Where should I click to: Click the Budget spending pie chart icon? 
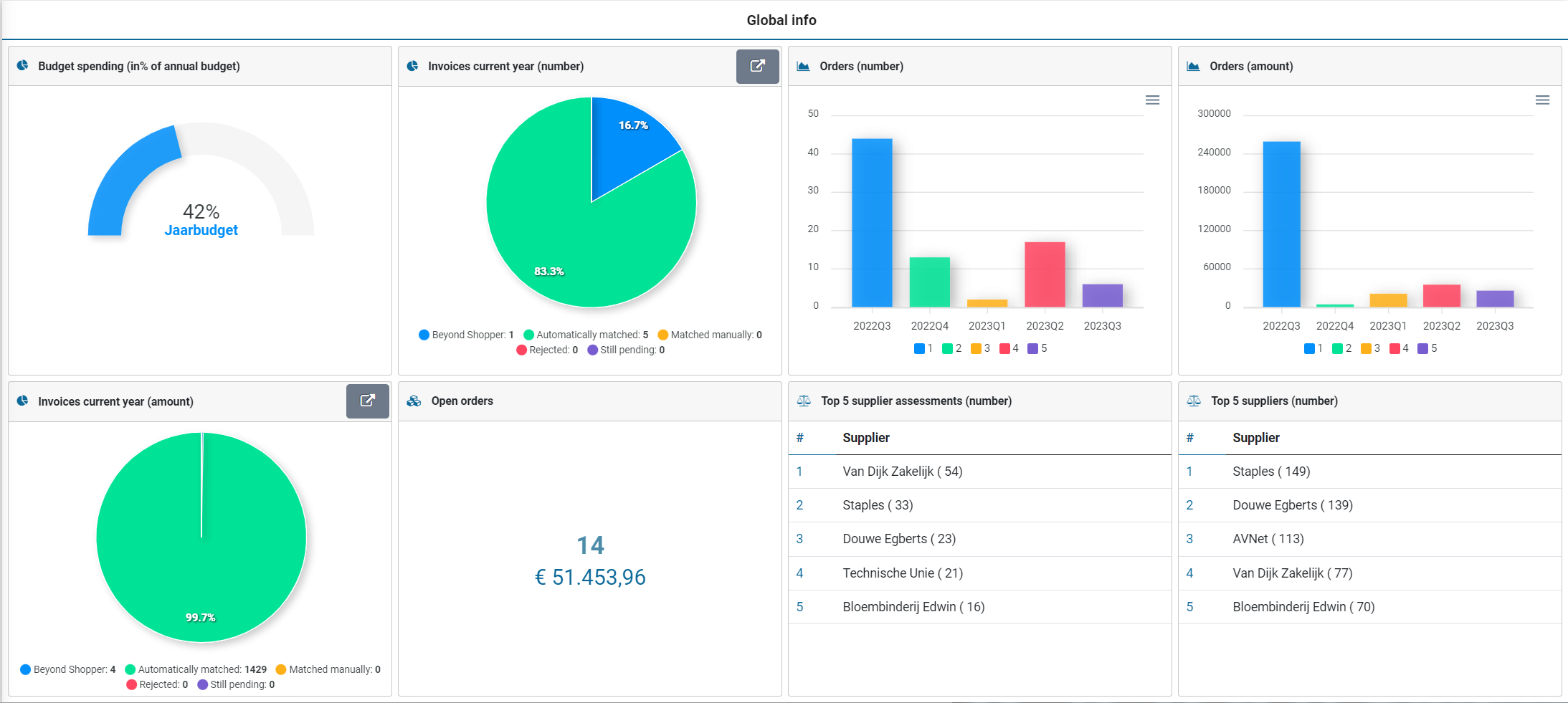23,66
